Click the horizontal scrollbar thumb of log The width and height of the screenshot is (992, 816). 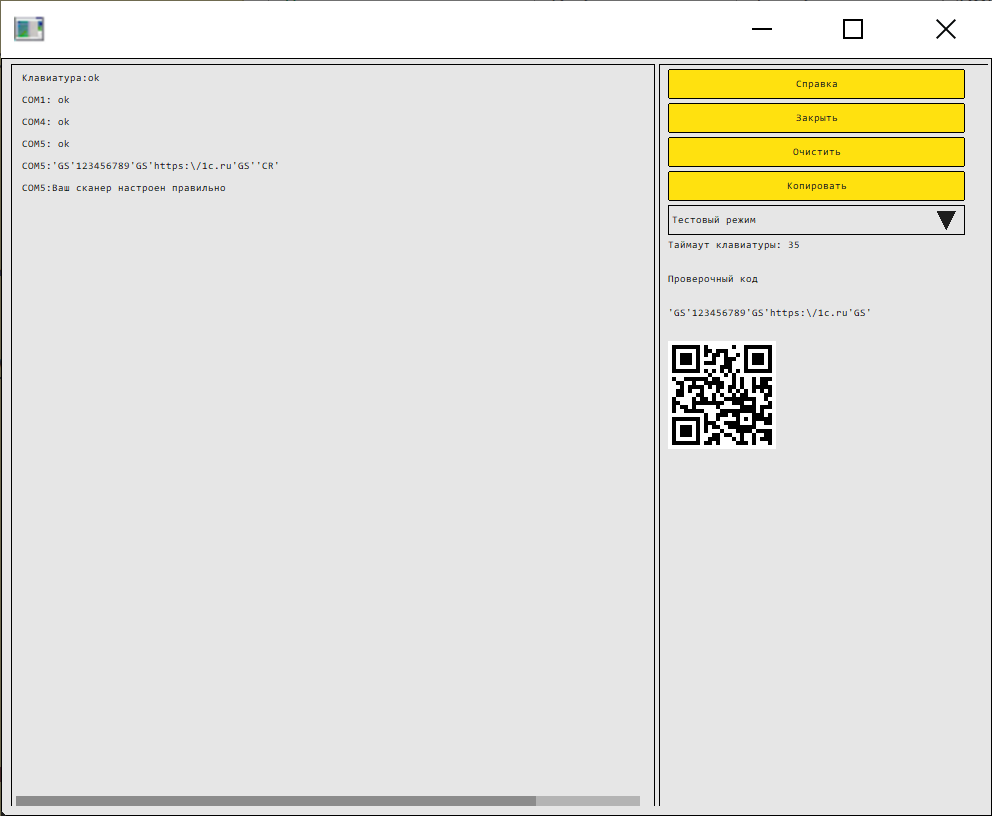[276, 801]
